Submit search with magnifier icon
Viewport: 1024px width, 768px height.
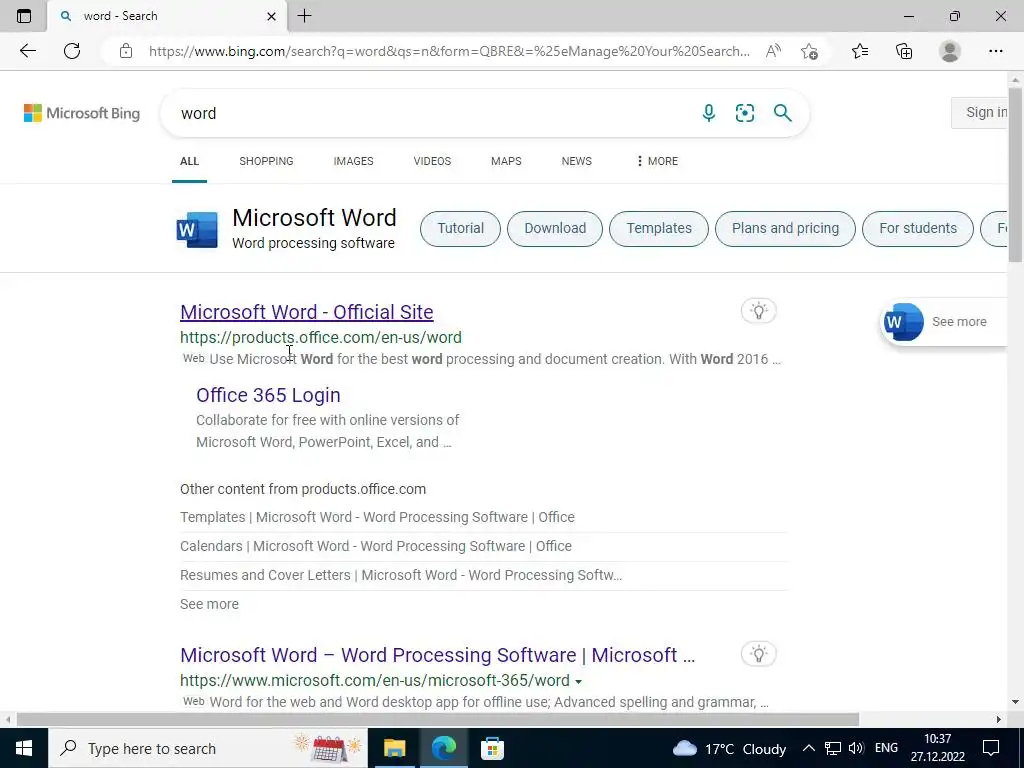pyautogui.click(x=782, y=113)
